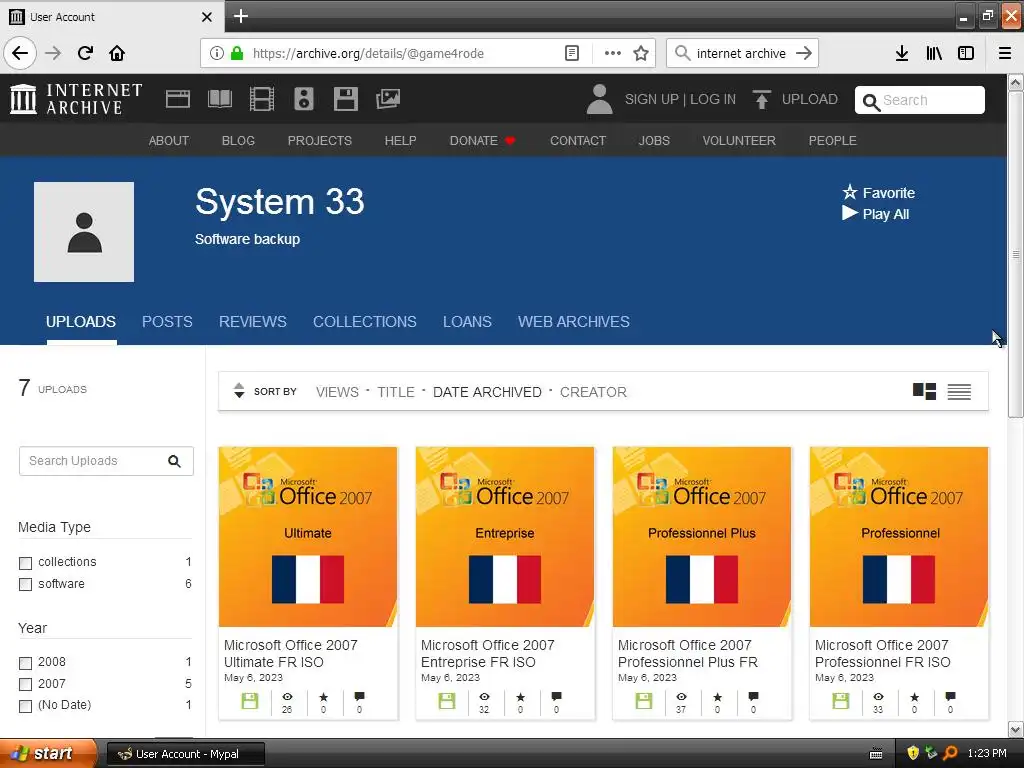The height and width of the screenshot is (768, 1024).
Task: Reload the page with the refresh icon
Action: coord(85,53)
